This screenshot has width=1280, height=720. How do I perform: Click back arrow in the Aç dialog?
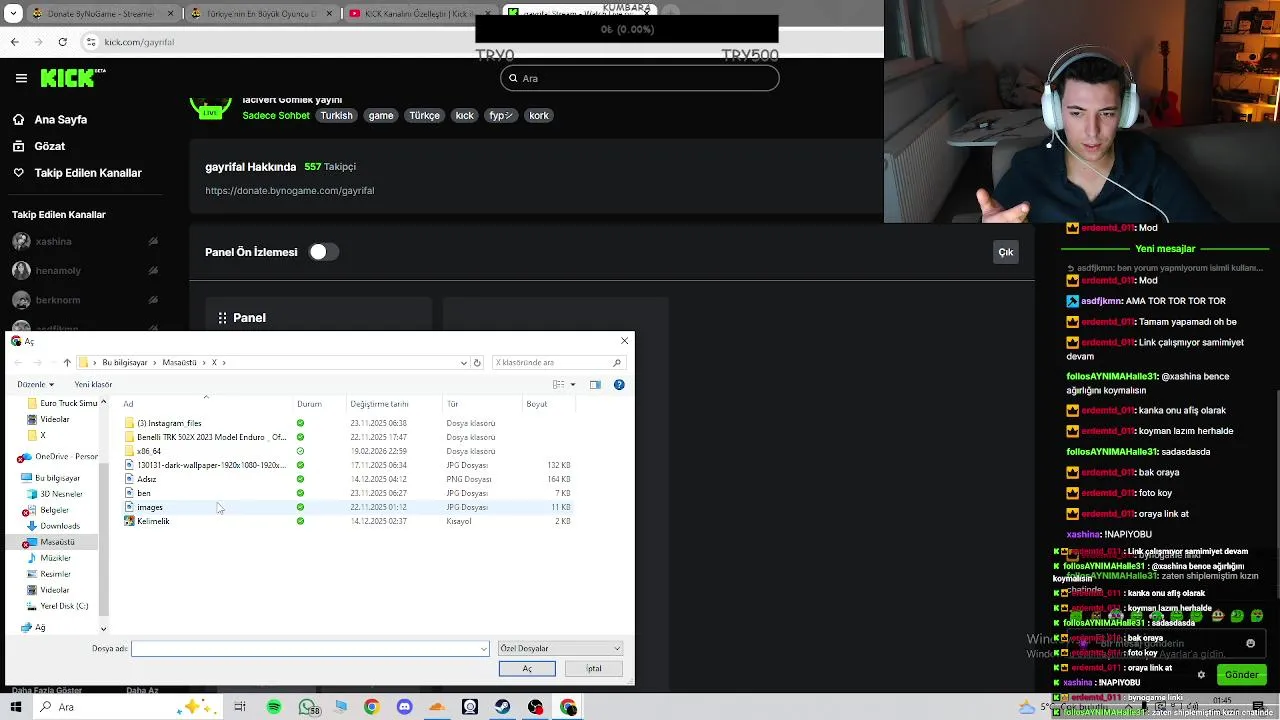[x=18, y=362]
